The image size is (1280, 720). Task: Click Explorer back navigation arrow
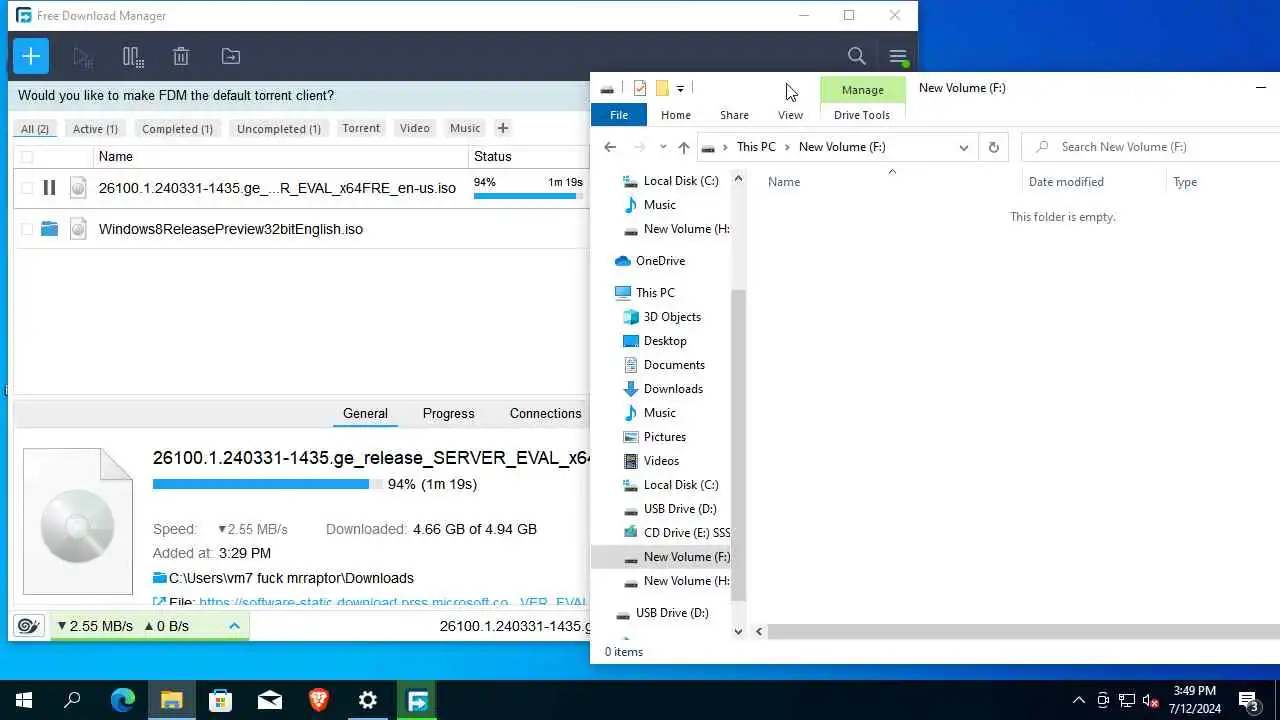610,147
